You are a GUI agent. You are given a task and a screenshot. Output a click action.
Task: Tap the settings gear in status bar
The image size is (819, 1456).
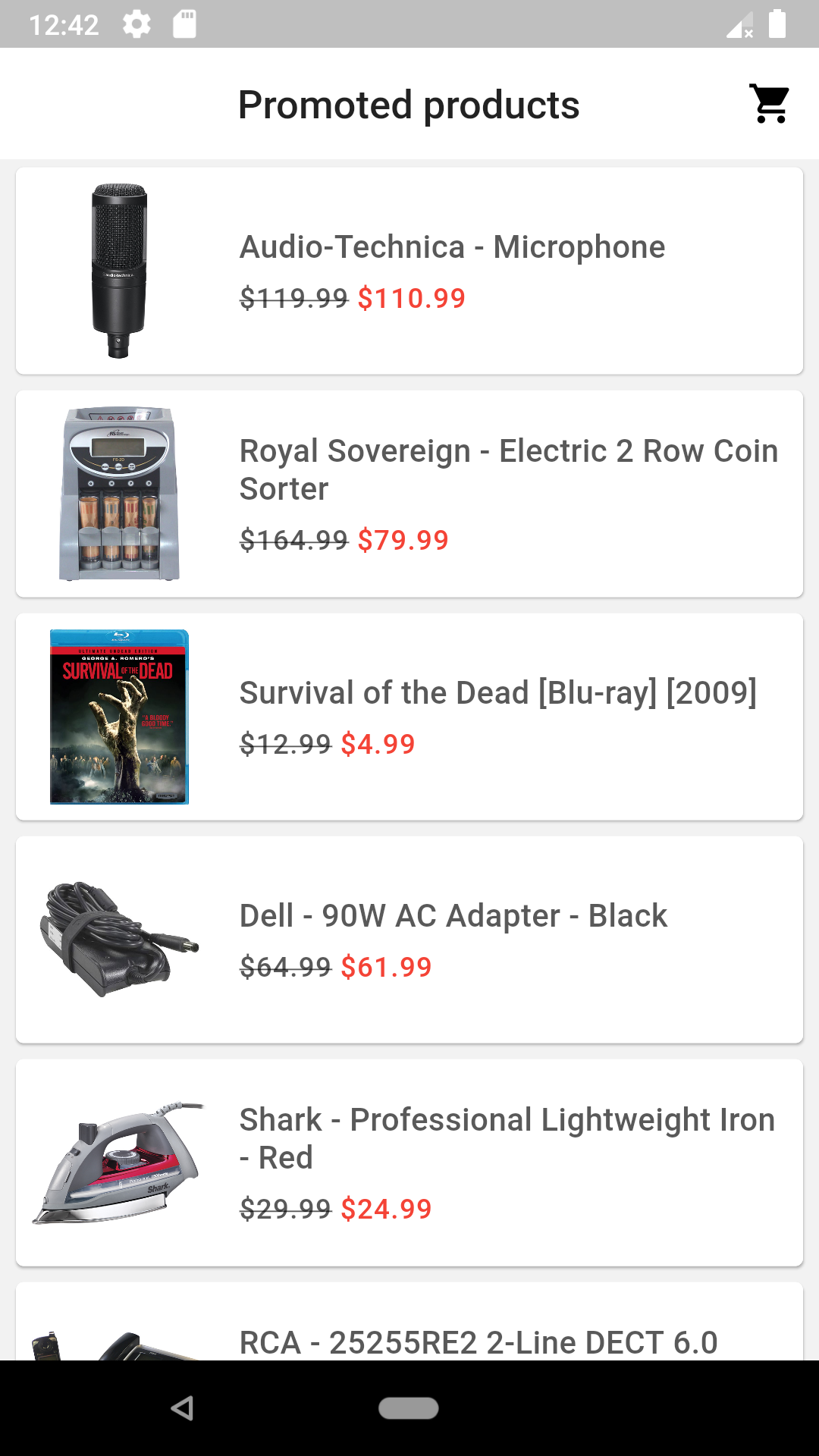coord(137,24)
